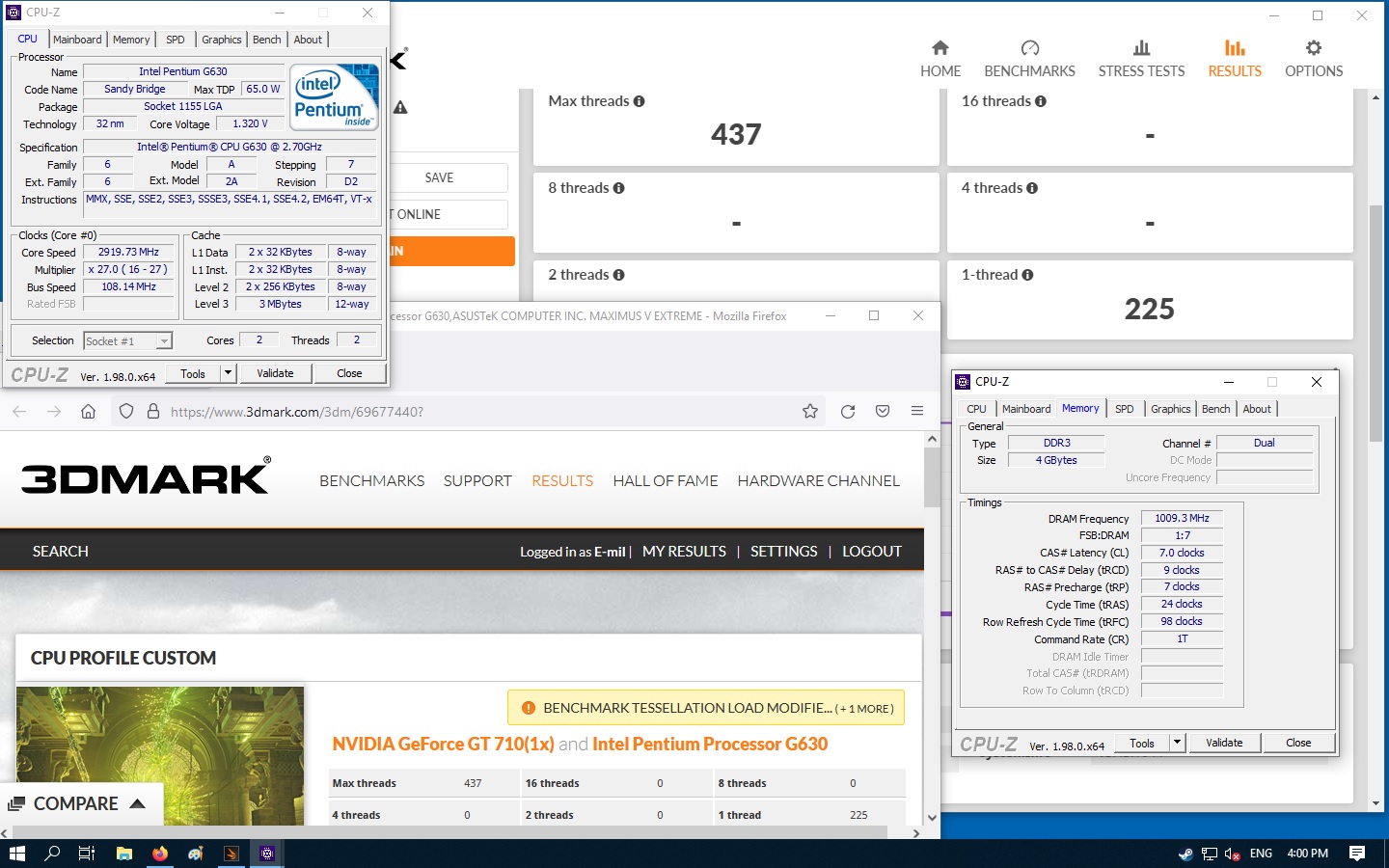
Task: Click the Firefox address bar URL
Action: pyautogui.click(x=297, y=412)
